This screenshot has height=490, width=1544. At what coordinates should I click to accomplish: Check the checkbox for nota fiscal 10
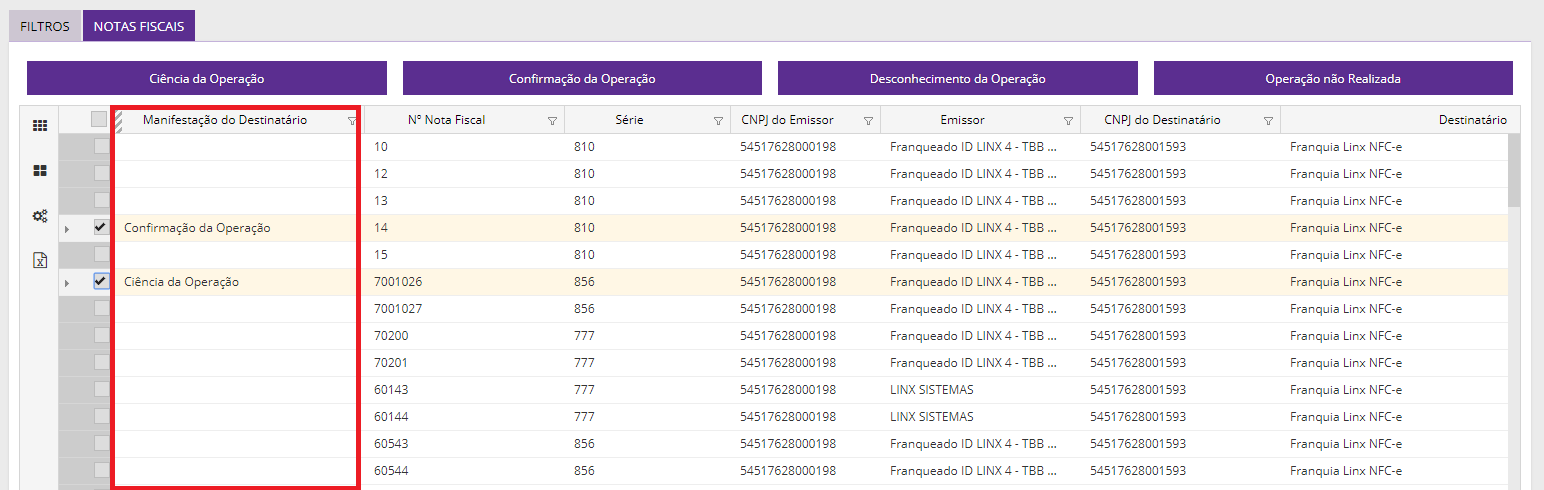(x=100, y=146)
